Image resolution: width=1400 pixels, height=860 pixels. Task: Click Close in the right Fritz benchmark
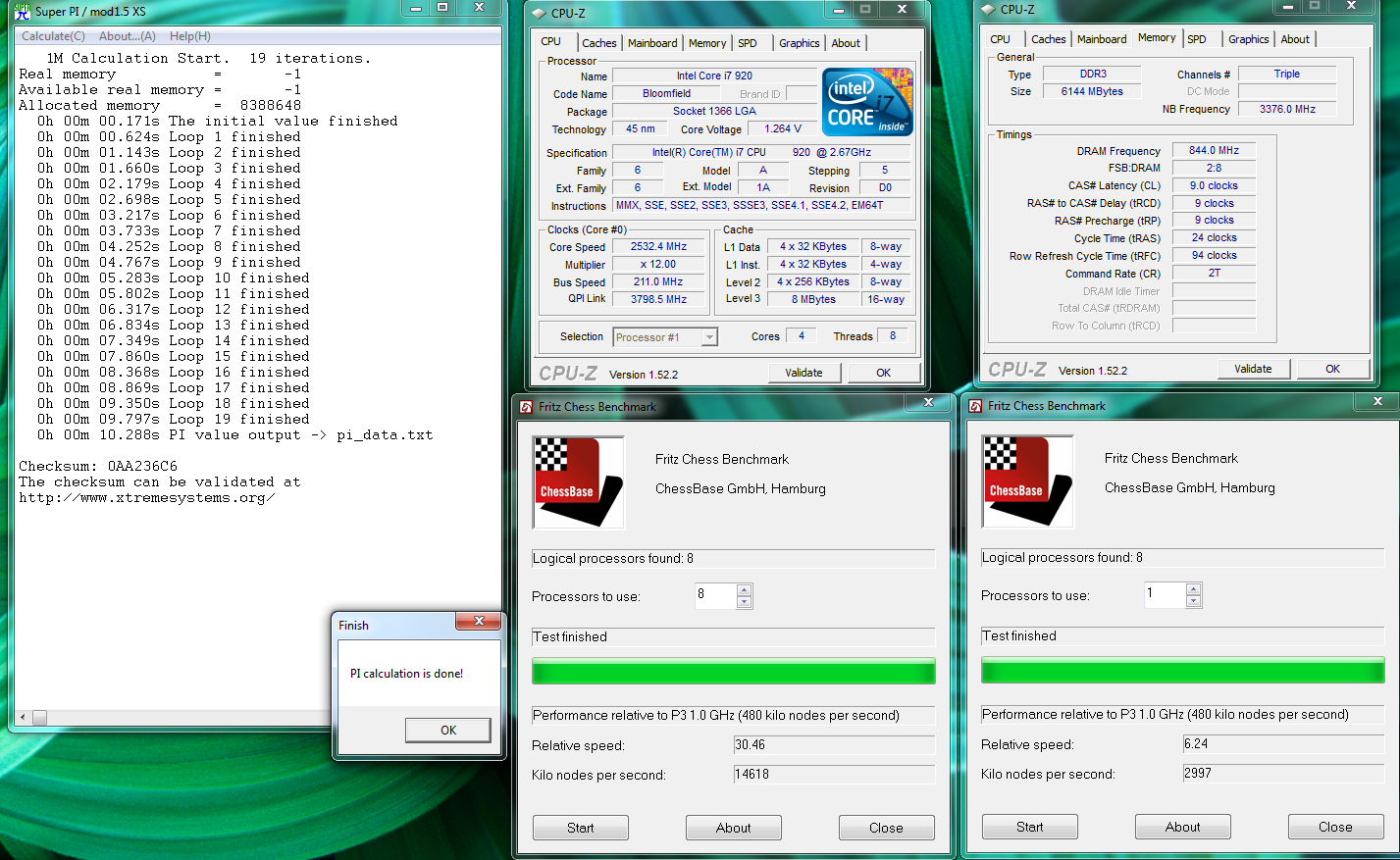1336,827
